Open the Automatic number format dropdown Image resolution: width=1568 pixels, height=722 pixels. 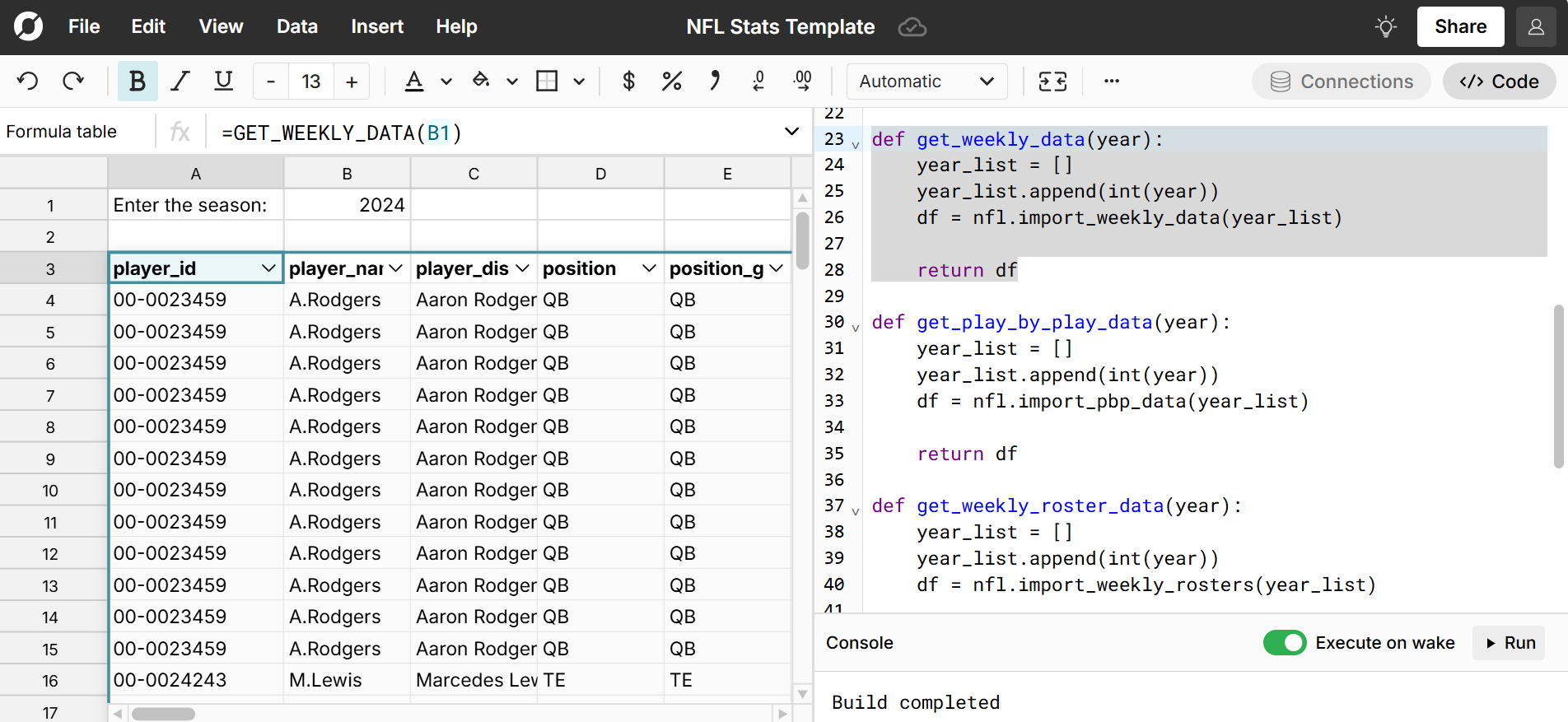(926, 82)
